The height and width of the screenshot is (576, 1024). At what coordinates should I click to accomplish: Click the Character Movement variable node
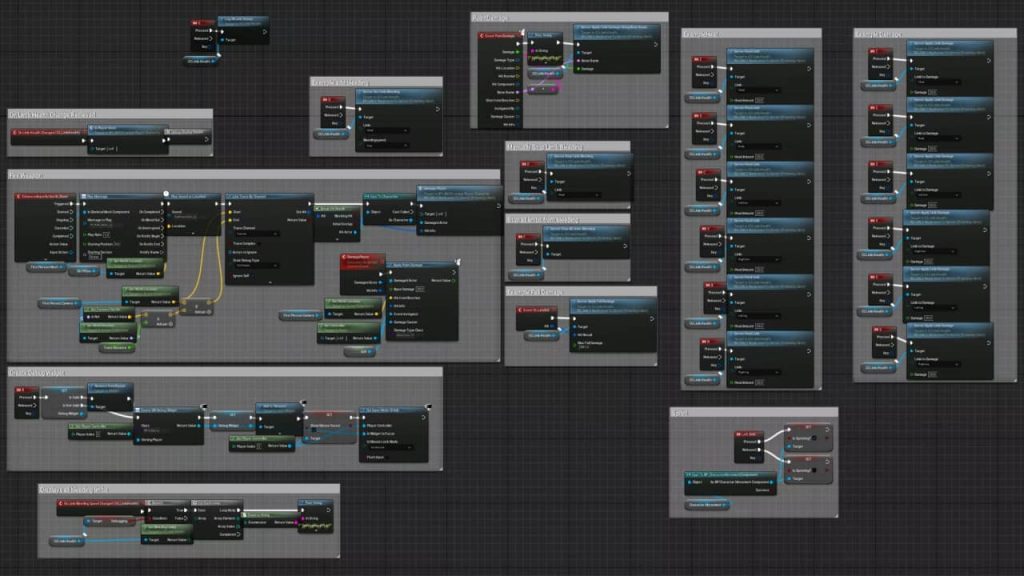(x=708, y=505)
